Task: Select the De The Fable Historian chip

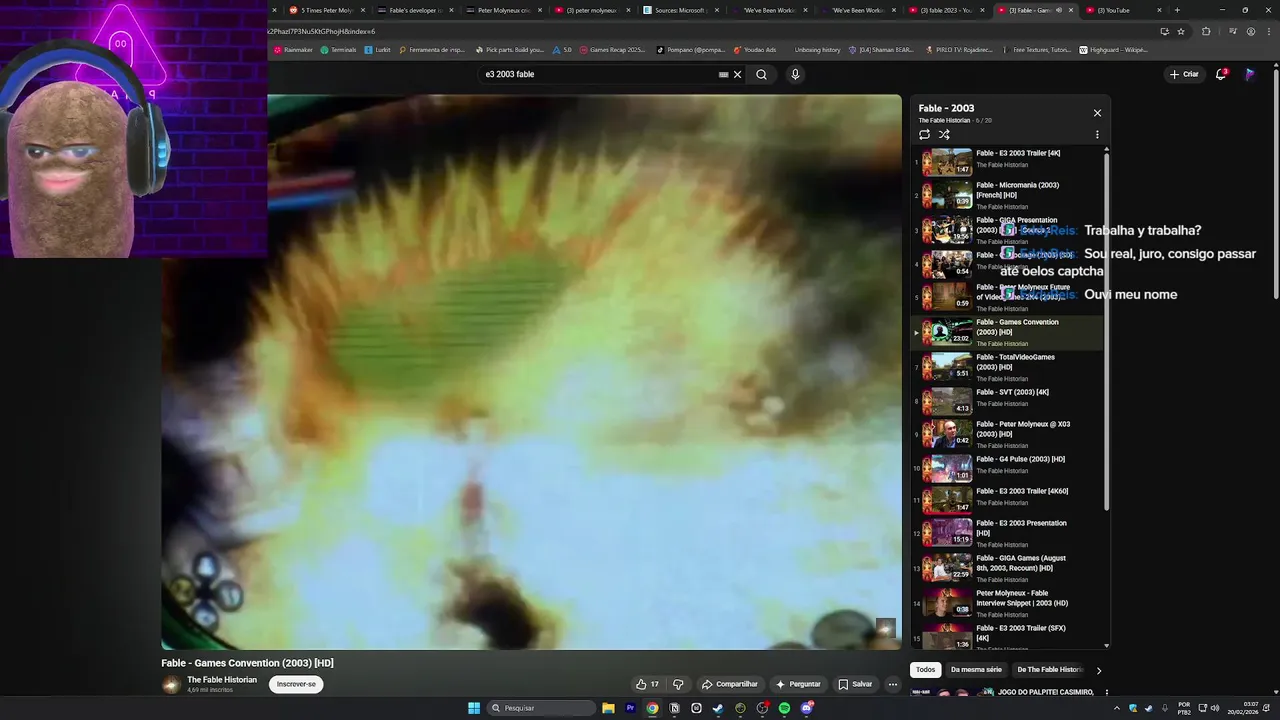Action: point(1049,670)
